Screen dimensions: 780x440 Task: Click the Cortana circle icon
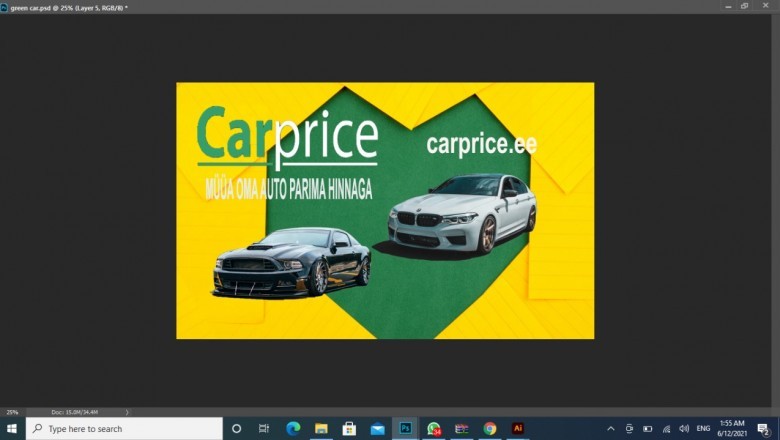point(237,428)
